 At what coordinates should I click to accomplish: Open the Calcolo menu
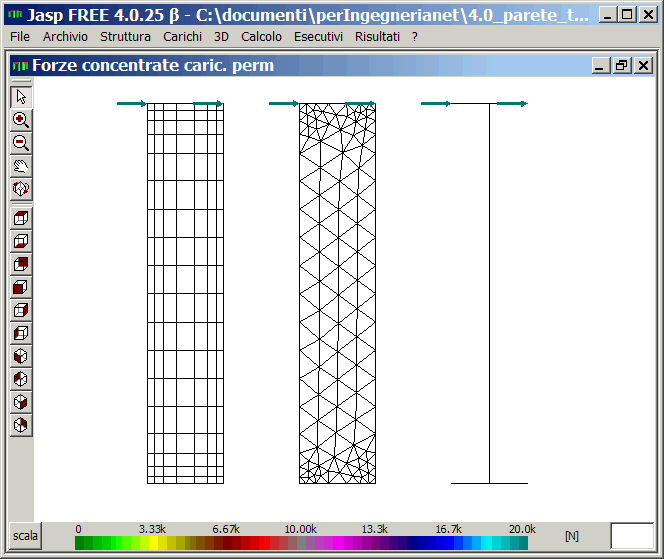pos(261,37)
